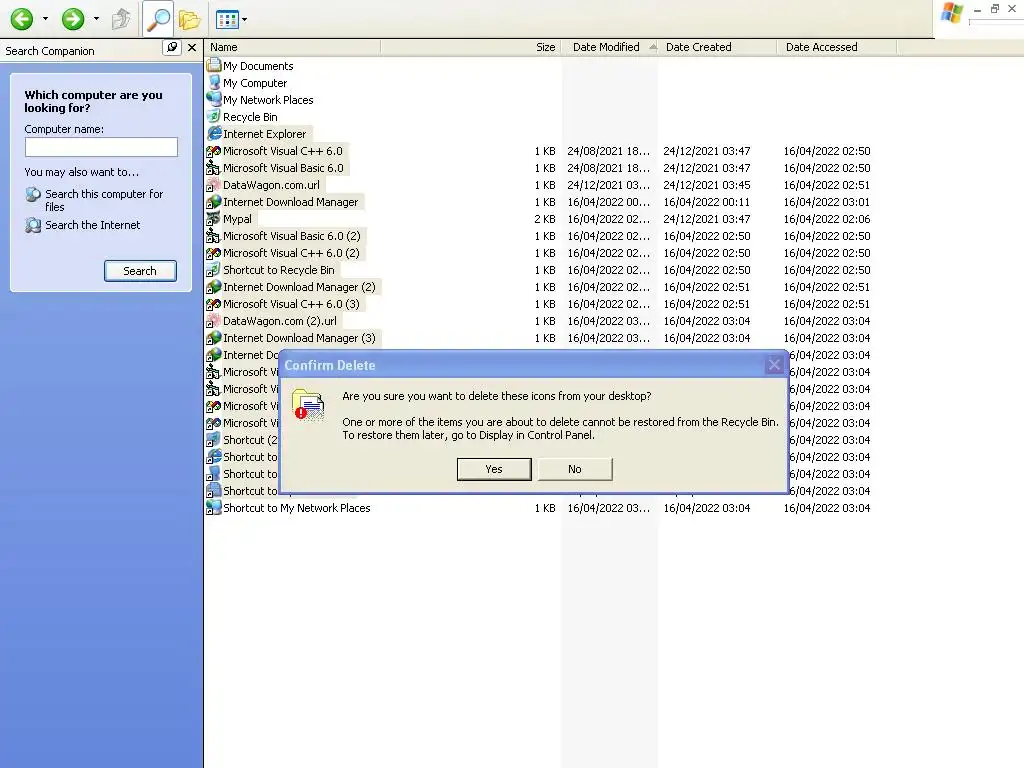
Task: Open the Back history dropdown arrow
Action: click(45, 19)
